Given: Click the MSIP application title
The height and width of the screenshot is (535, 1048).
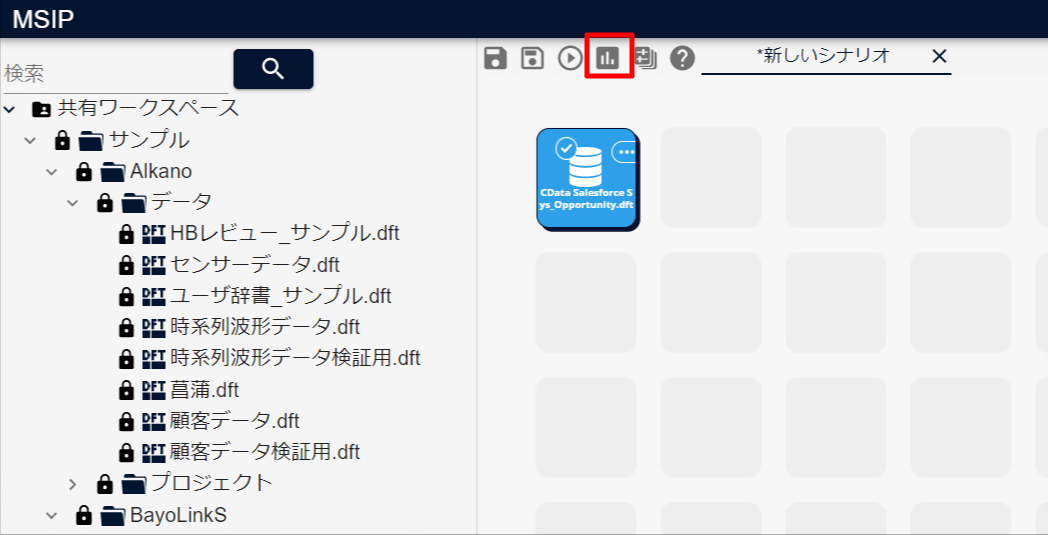Looking at the screenshot, I should point(43,19).
